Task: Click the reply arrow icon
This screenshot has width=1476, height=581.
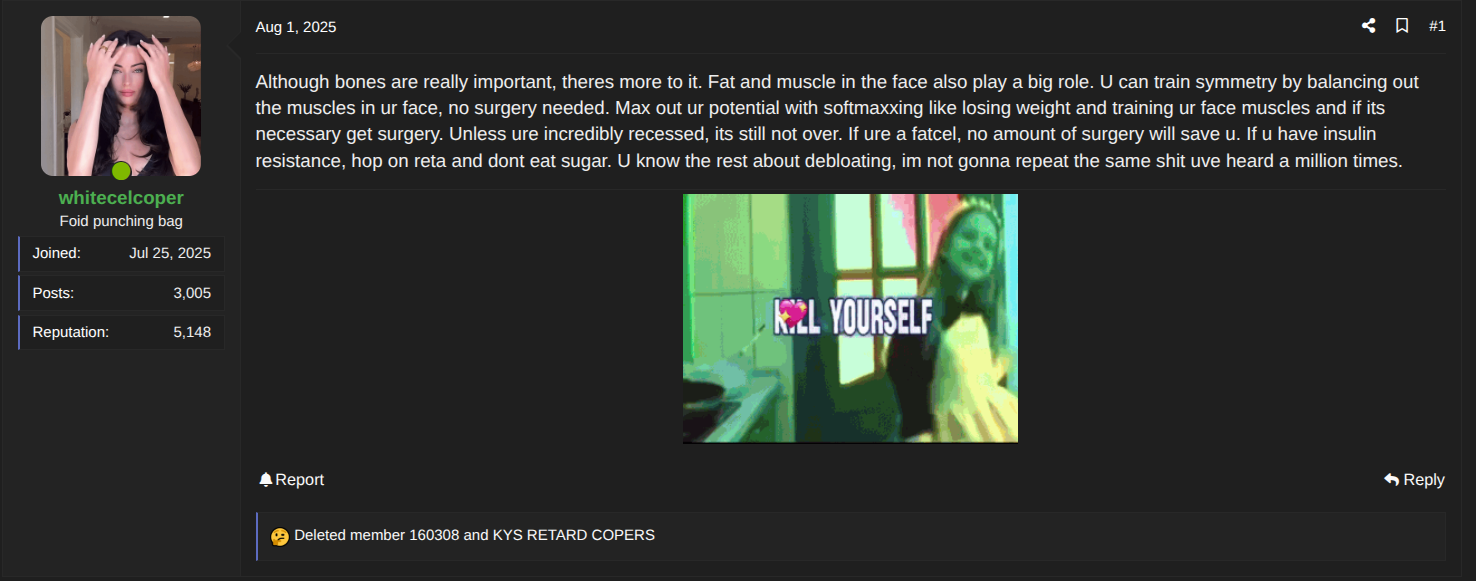Action: tap(1391, 480)
